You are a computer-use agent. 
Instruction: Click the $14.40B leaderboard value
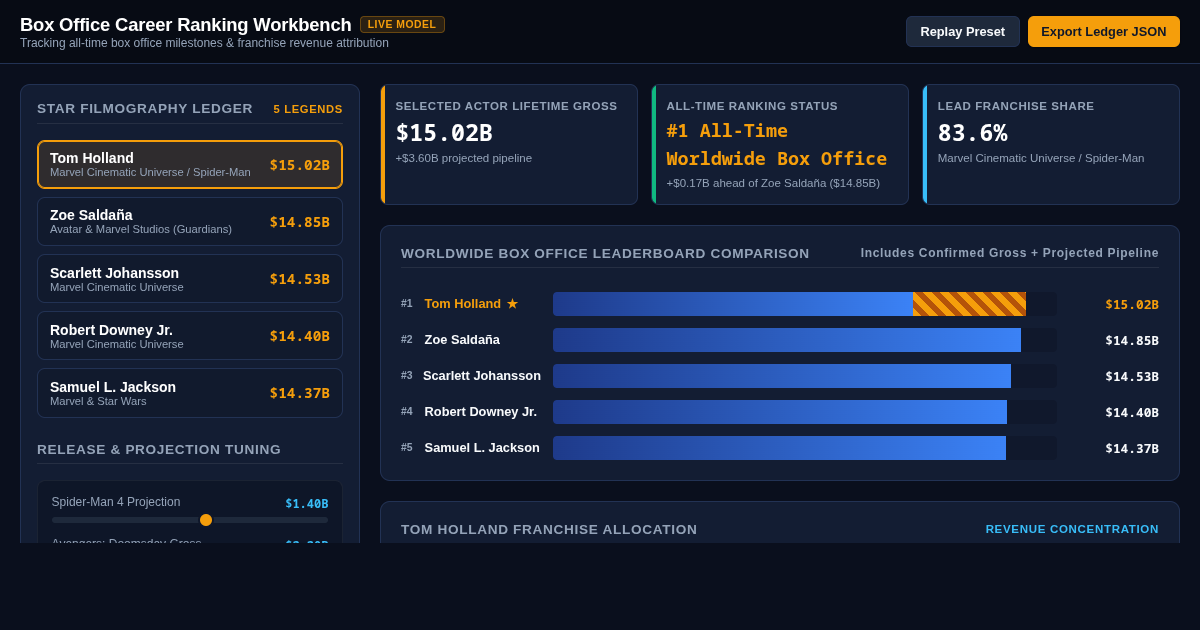(x=1132, y=412)
